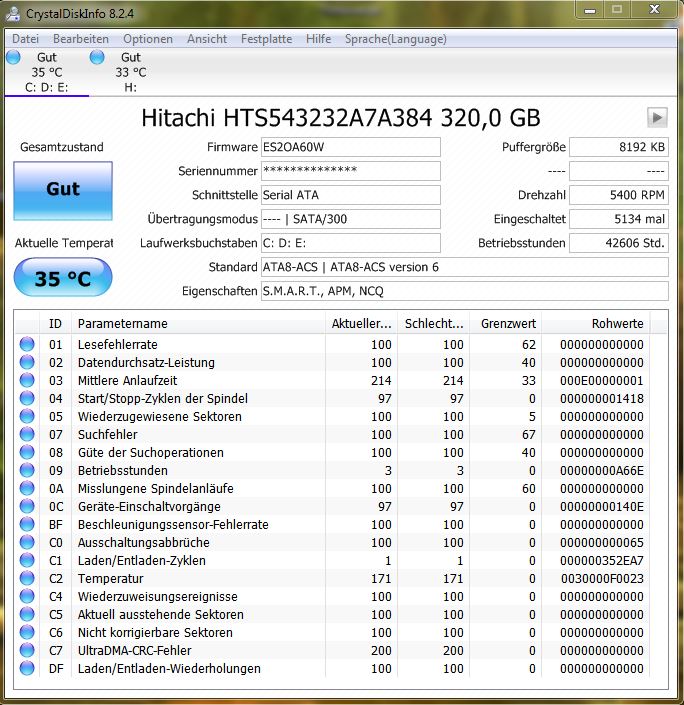Open the Datei menu
This screenshot has width=684, height=705.
coord(26,39)
